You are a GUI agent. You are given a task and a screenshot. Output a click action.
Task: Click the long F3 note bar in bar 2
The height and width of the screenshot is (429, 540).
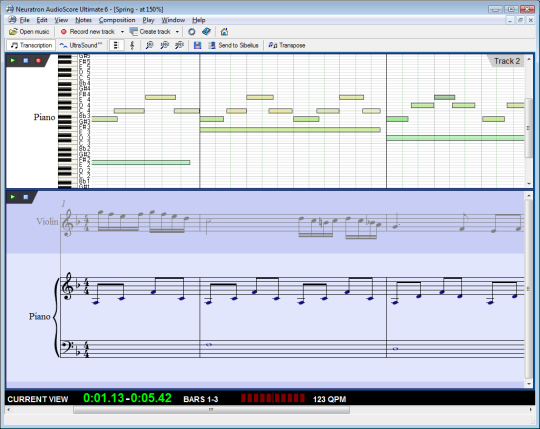[x=290, y=130]
